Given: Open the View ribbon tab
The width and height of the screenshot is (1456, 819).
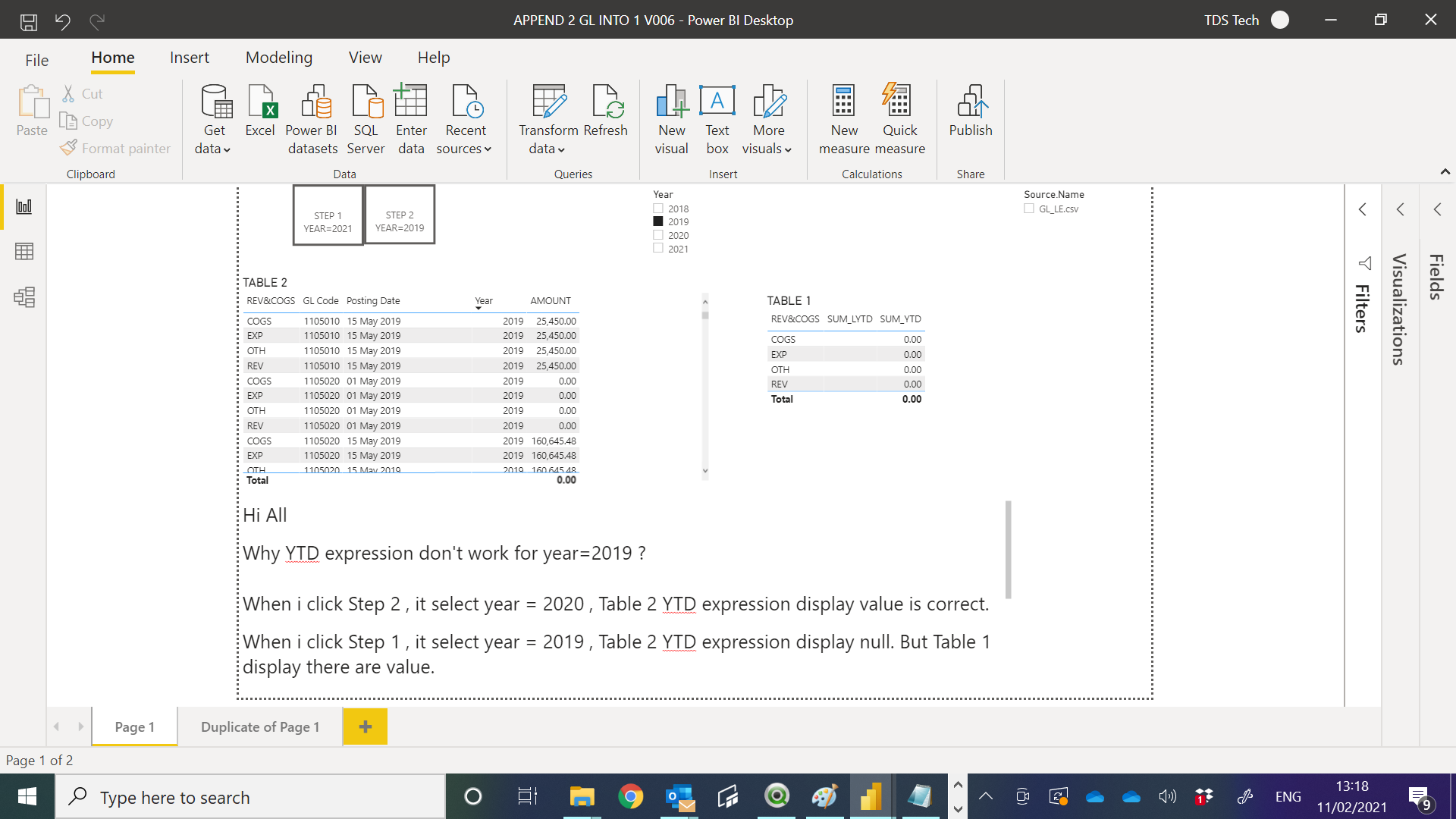Looking at the screenshot, I should point(365,58).
